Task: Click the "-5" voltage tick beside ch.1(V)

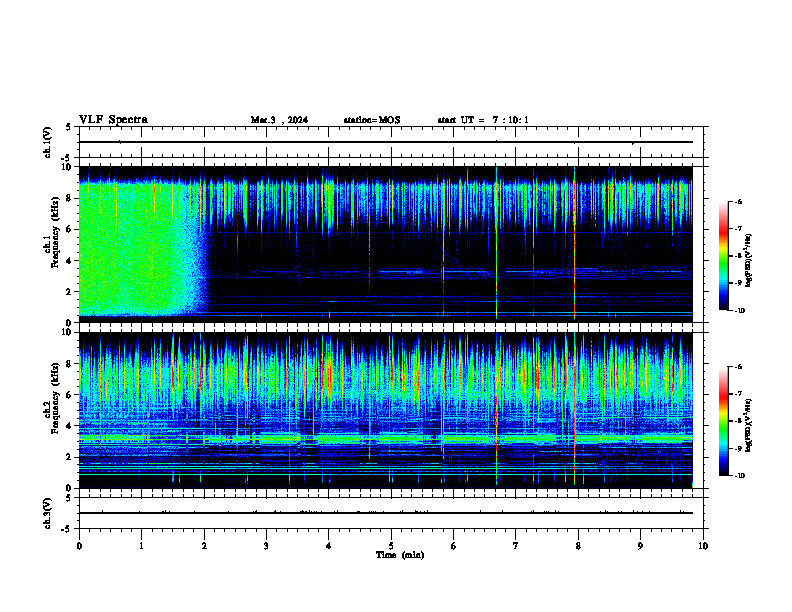Action: coord(67,158)
